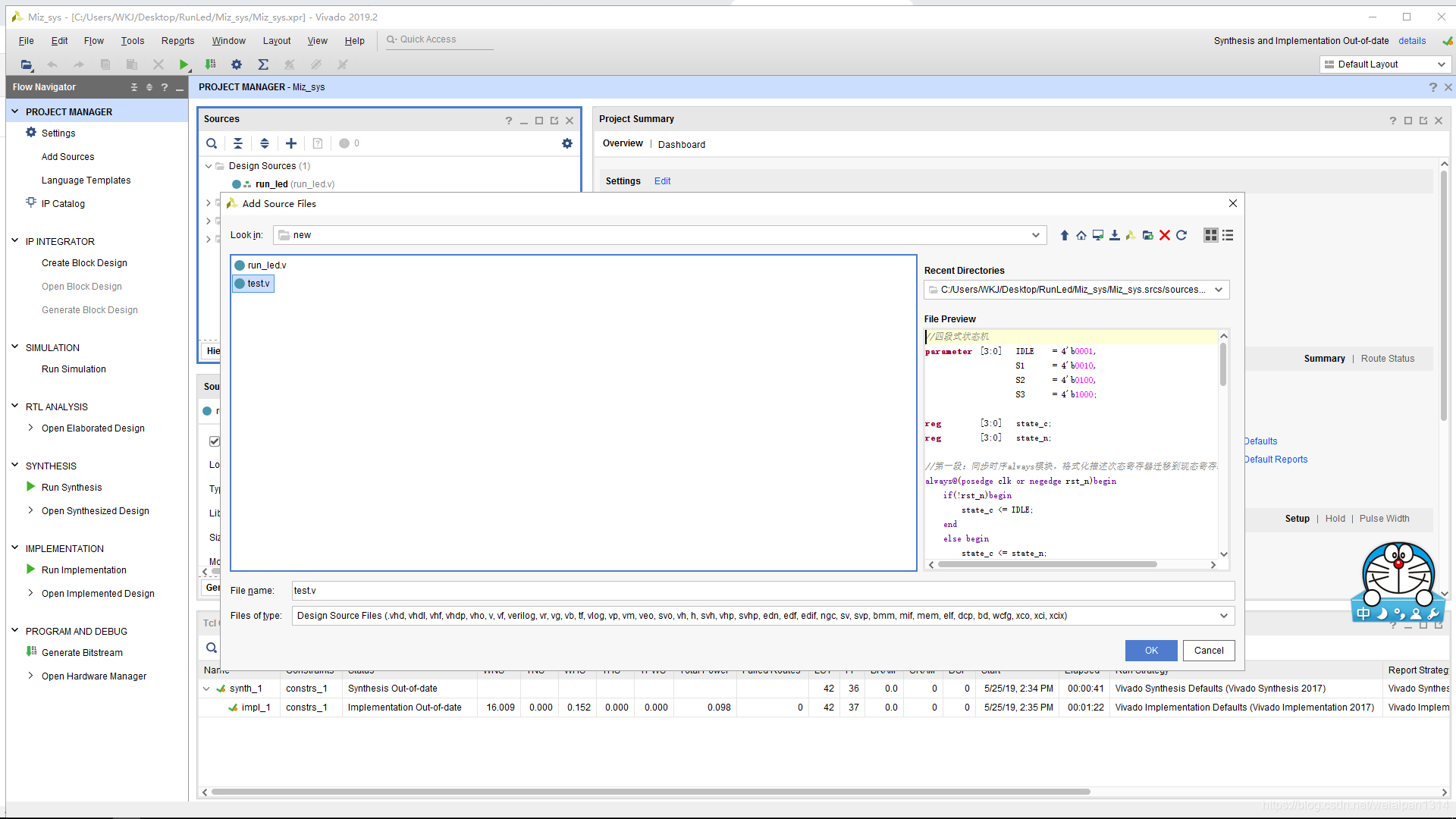Switch file browser to icon view
Image resolution: width=1456 pixels, height=819 pixels.
click(1210, 235)
